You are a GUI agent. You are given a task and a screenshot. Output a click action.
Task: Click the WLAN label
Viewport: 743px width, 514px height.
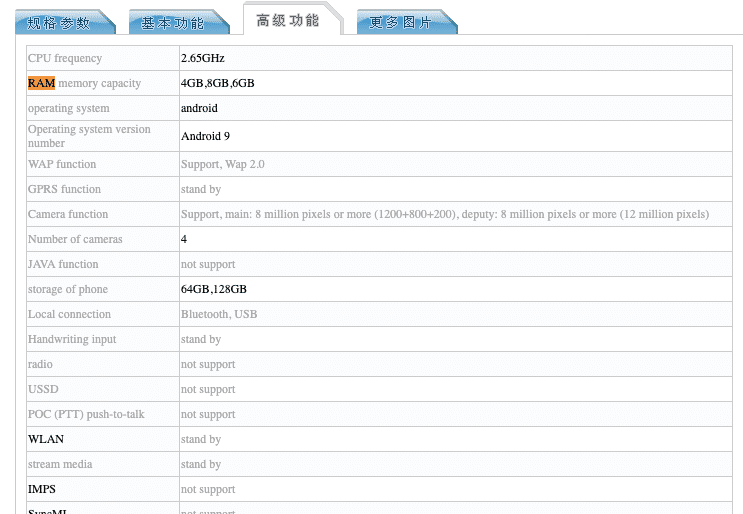(x=46, y=440)
